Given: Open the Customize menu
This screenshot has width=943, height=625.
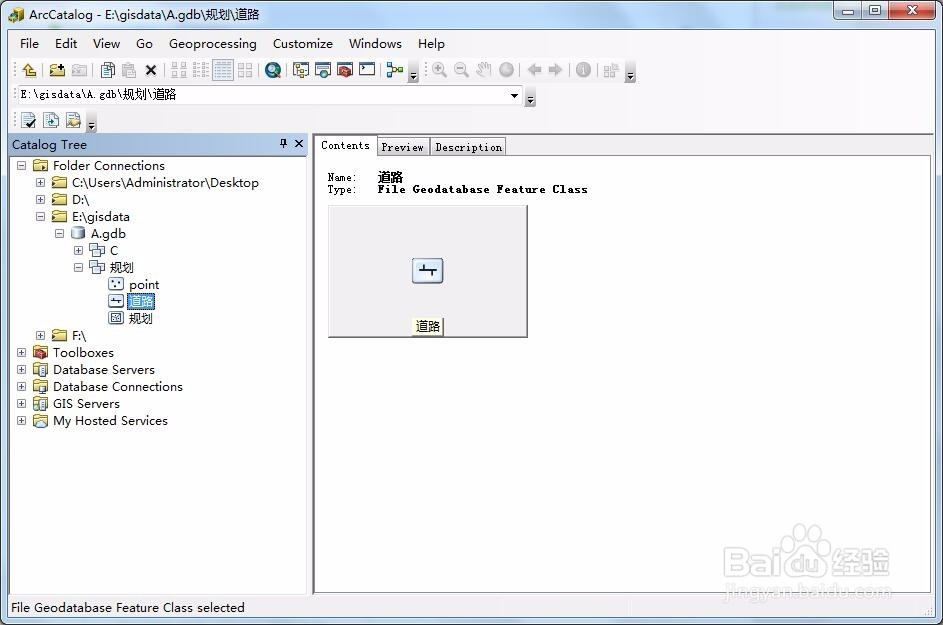Looking at the screenshot, I should [x=303, y=44].
